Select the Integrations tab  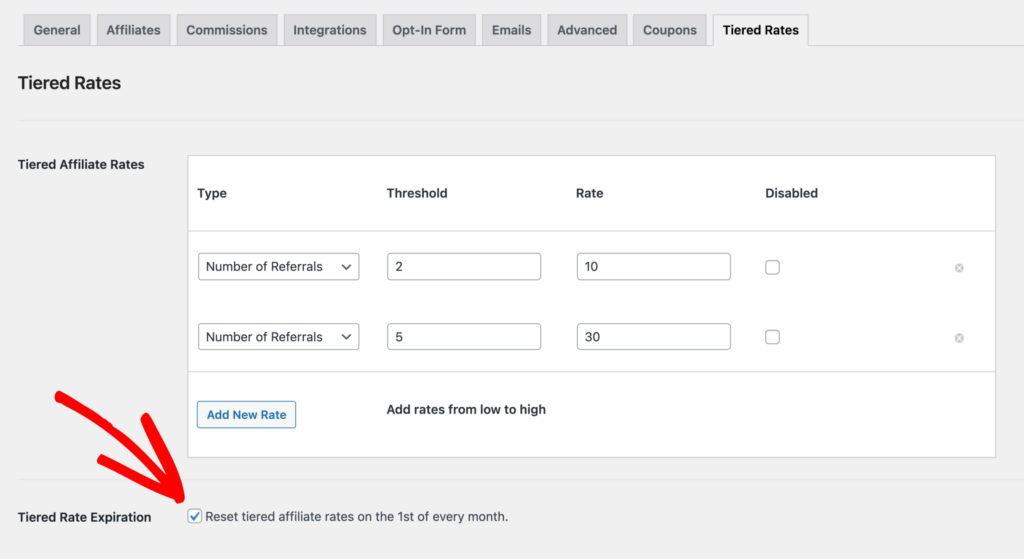(329, 30)
